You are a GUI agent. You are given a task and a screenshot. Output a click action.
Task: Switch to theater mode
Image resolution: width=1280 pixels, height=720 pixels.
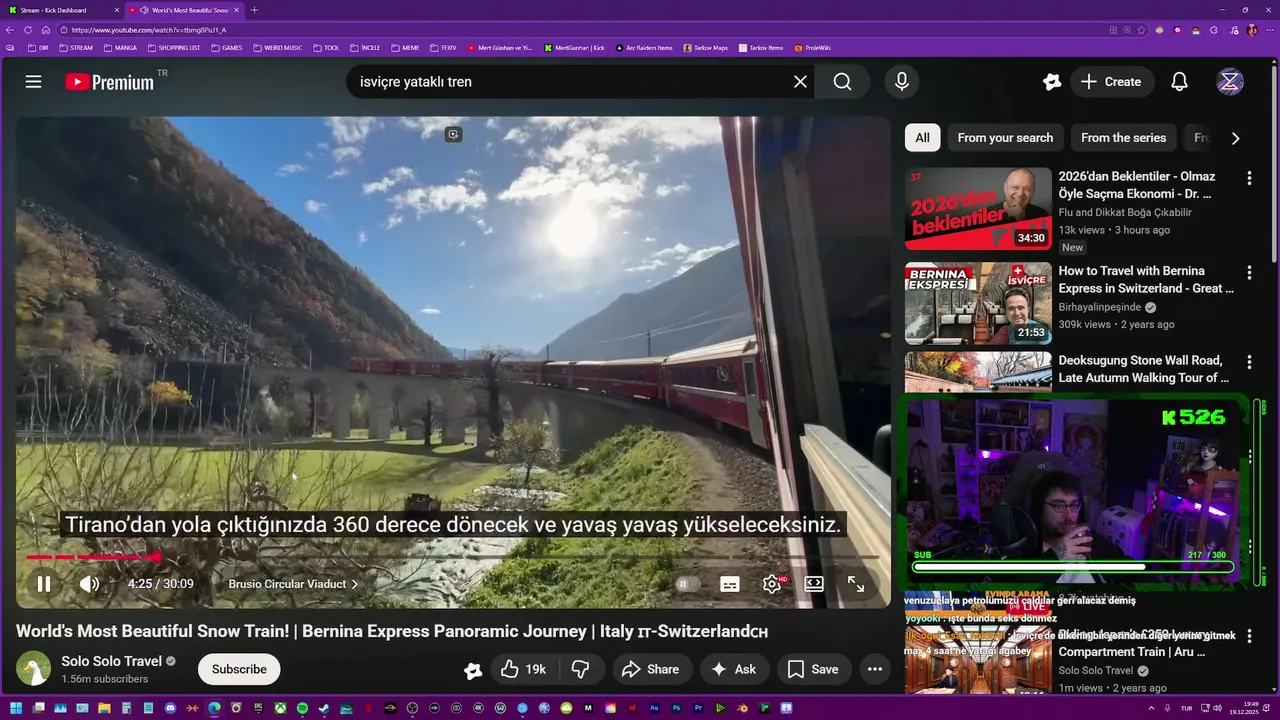tap(814, 584)
